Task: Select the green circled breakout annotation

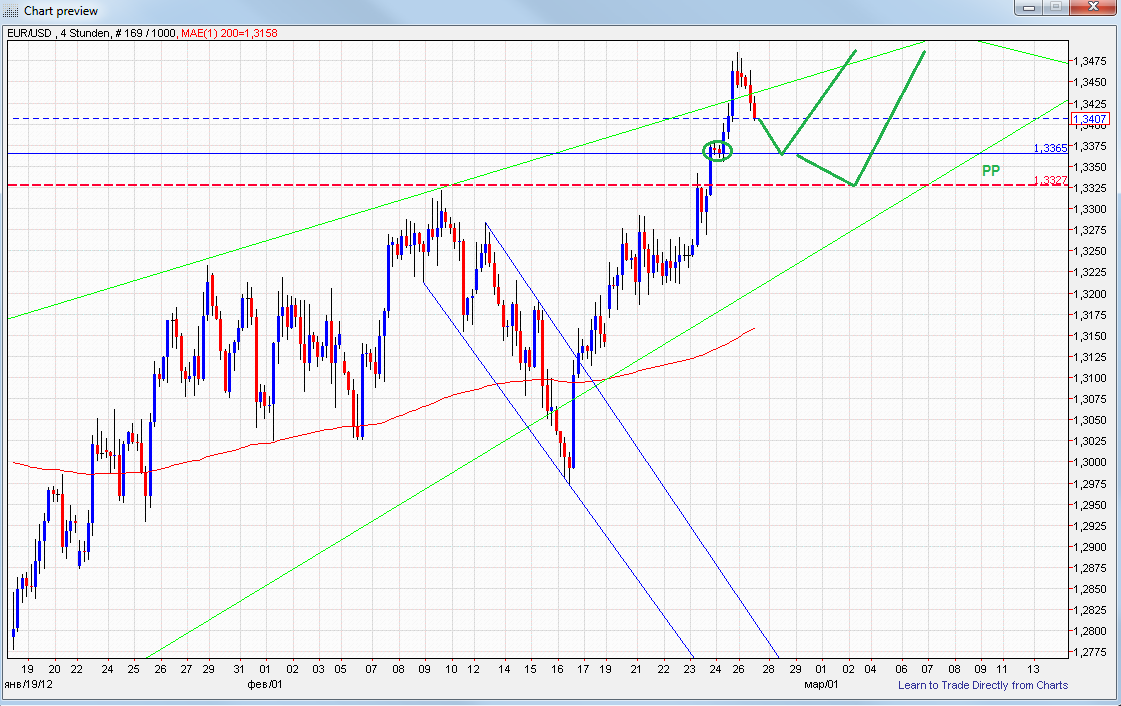Action: [717, 151]
